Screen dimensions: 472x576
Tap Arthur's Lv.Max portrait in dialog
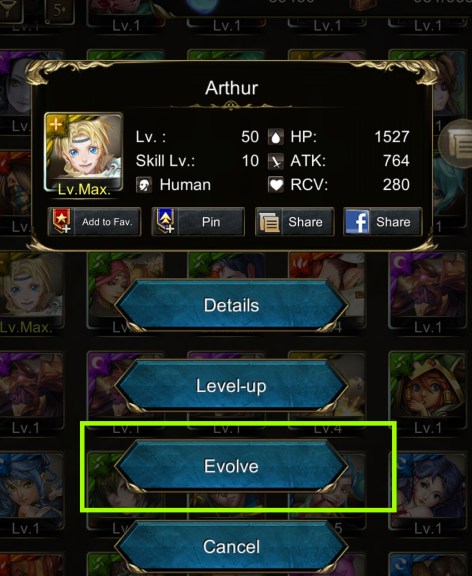pyautogui.click(x=84, y=154)
